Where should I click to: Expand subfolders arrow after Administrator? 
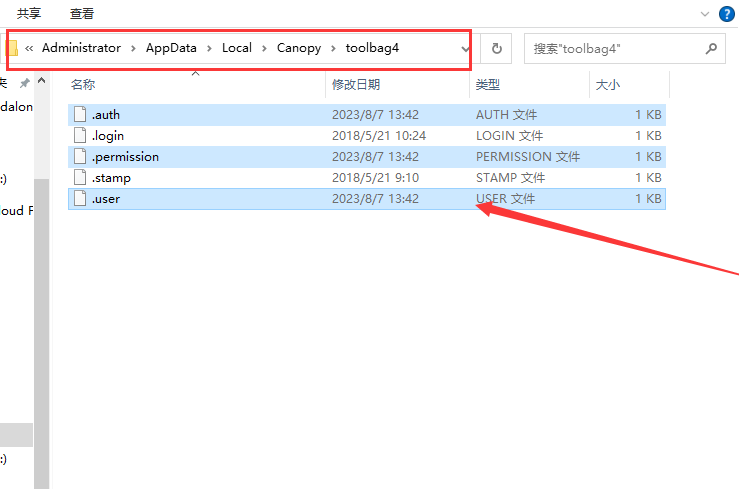[133, 49]
